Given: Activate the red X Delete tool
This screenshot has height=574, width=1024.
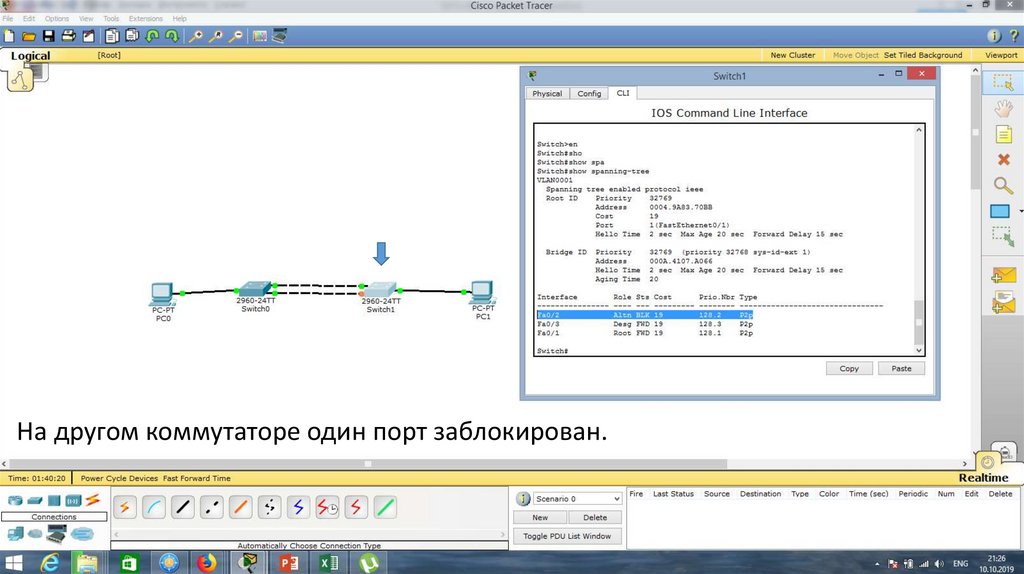Looking at the screenshot, I should (1004, 159).
